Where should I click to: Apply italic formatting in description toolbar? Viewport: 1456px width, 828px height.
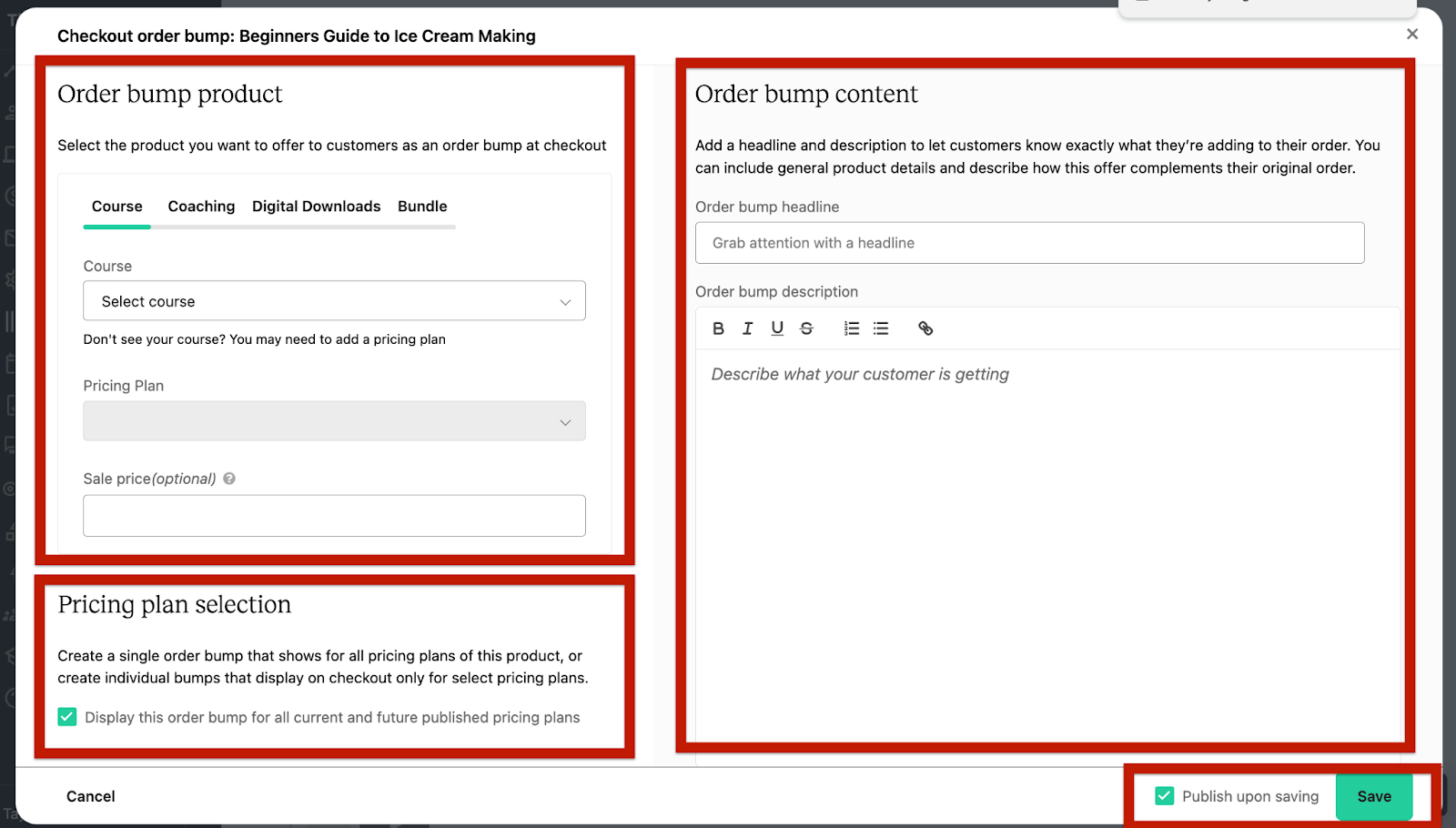[x=747, y=328]
